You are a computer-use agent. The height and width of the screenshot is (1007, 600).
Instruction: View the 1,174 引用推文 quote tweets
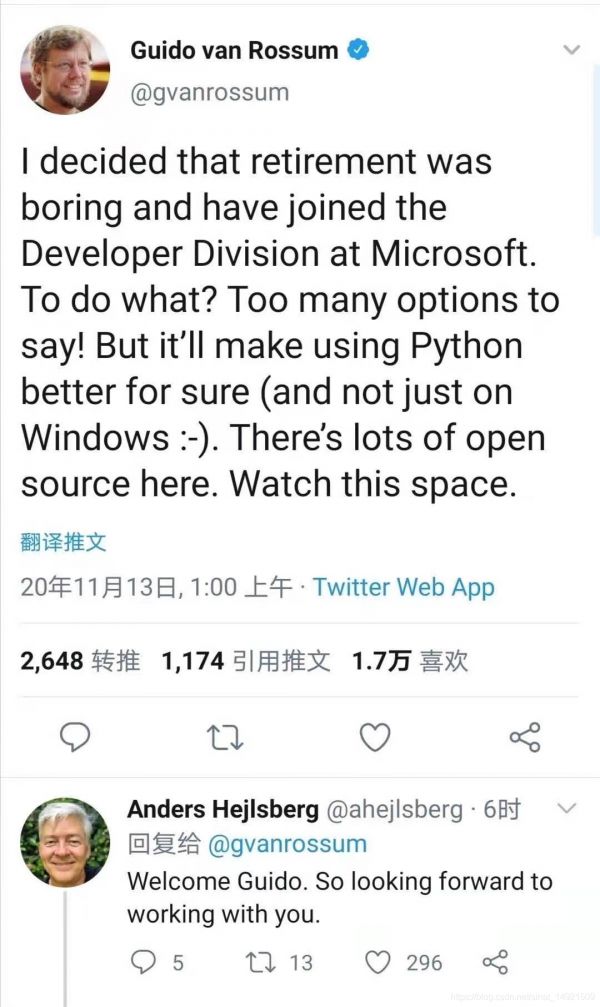(x=245, y=660)
